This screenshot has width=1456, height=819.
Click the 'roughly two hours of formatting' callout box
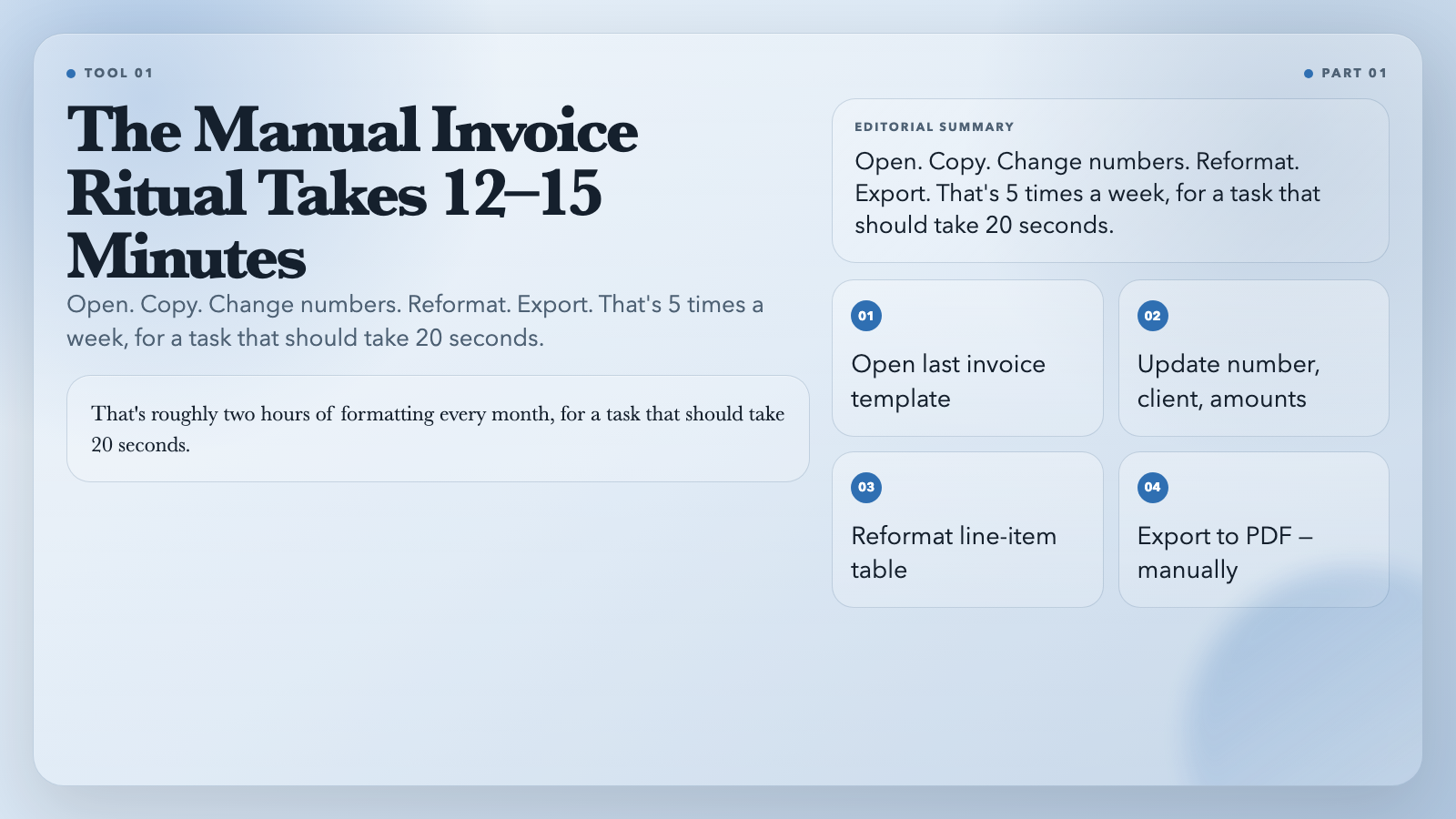[x=438, y=429]
